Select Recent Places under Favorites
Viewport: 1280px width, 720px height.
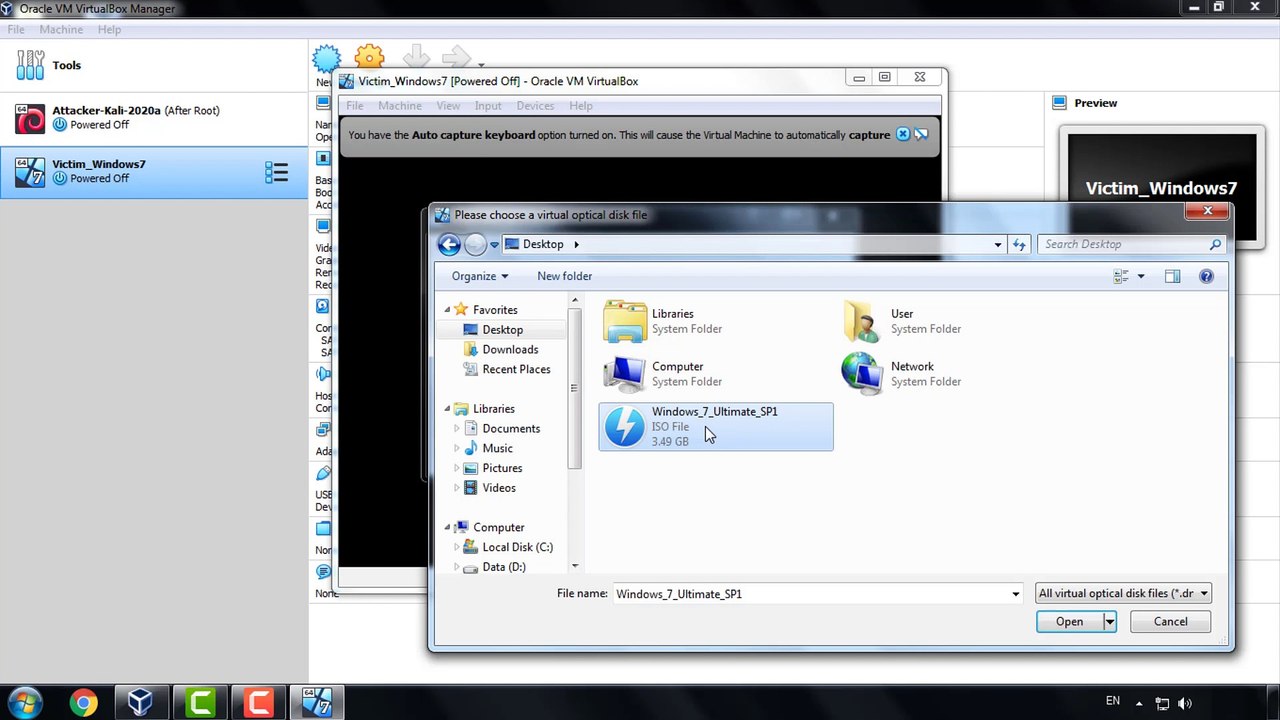[x=516, y=370]
